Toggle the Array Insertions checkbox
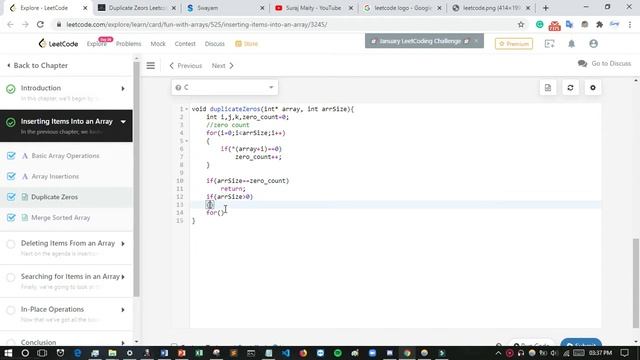640x360 pixels. tap(11, 176)
